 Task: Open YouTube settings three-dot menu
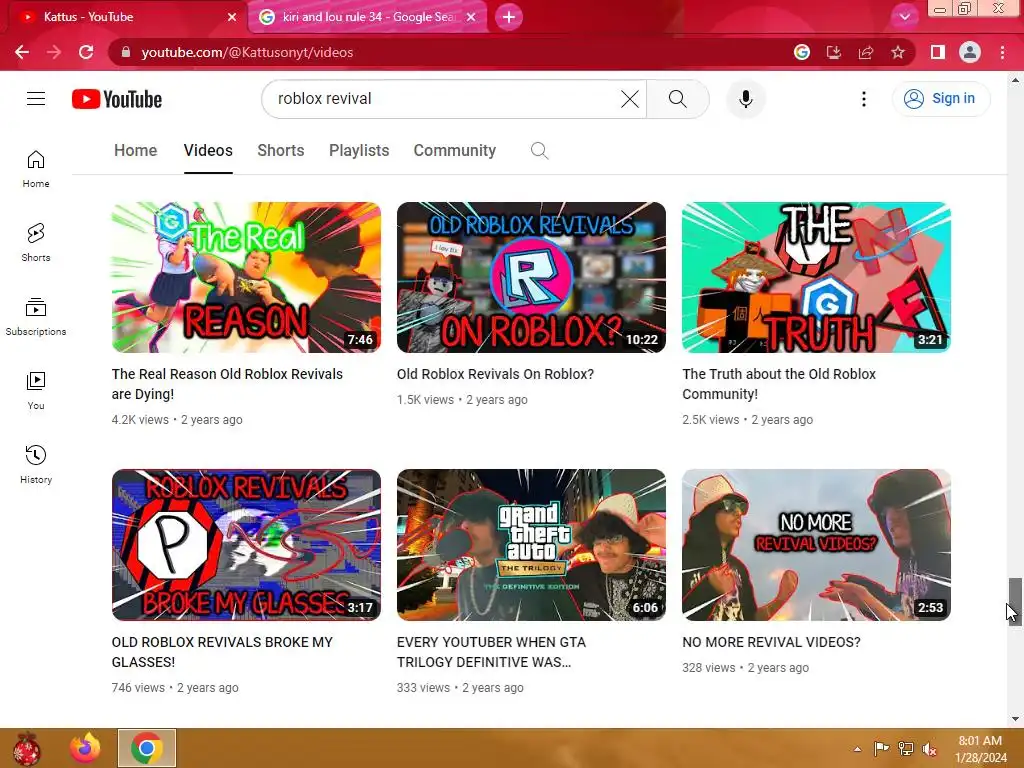click(863, 99)
